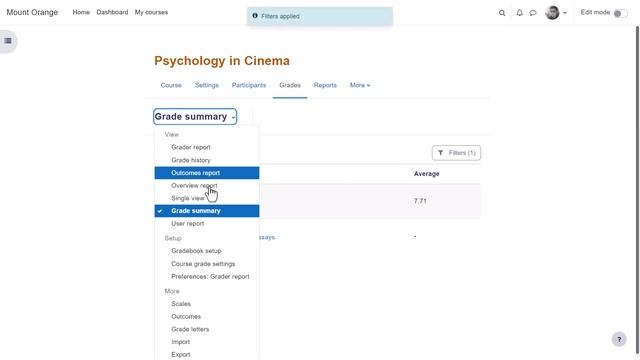Viewport: 640px width, 360px height.
Task: Select Outcomes report in the dropdown
Action: pos(207,173)
